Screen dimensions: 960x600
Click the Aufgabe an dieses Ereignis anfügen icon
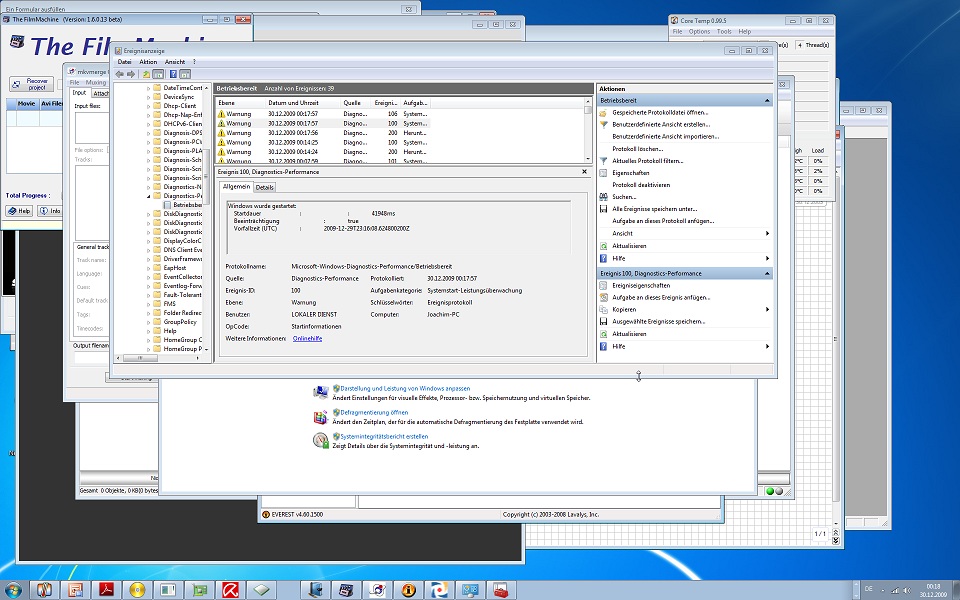point(603,298)
